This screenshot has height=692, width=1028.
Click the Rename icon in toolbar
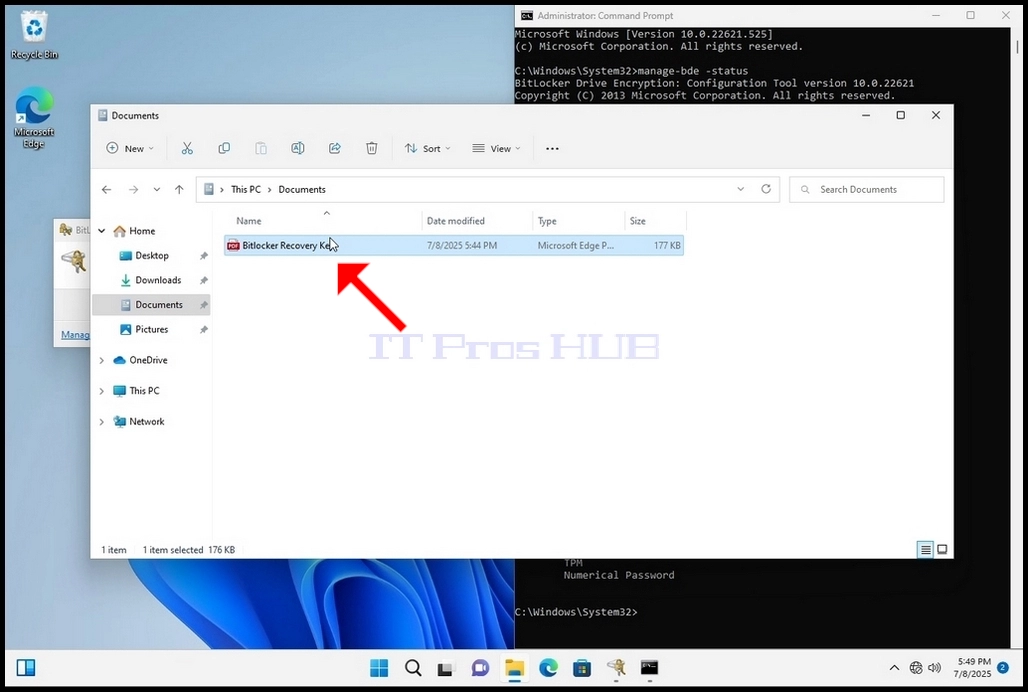pyautogui.click(x=298, y=149)
